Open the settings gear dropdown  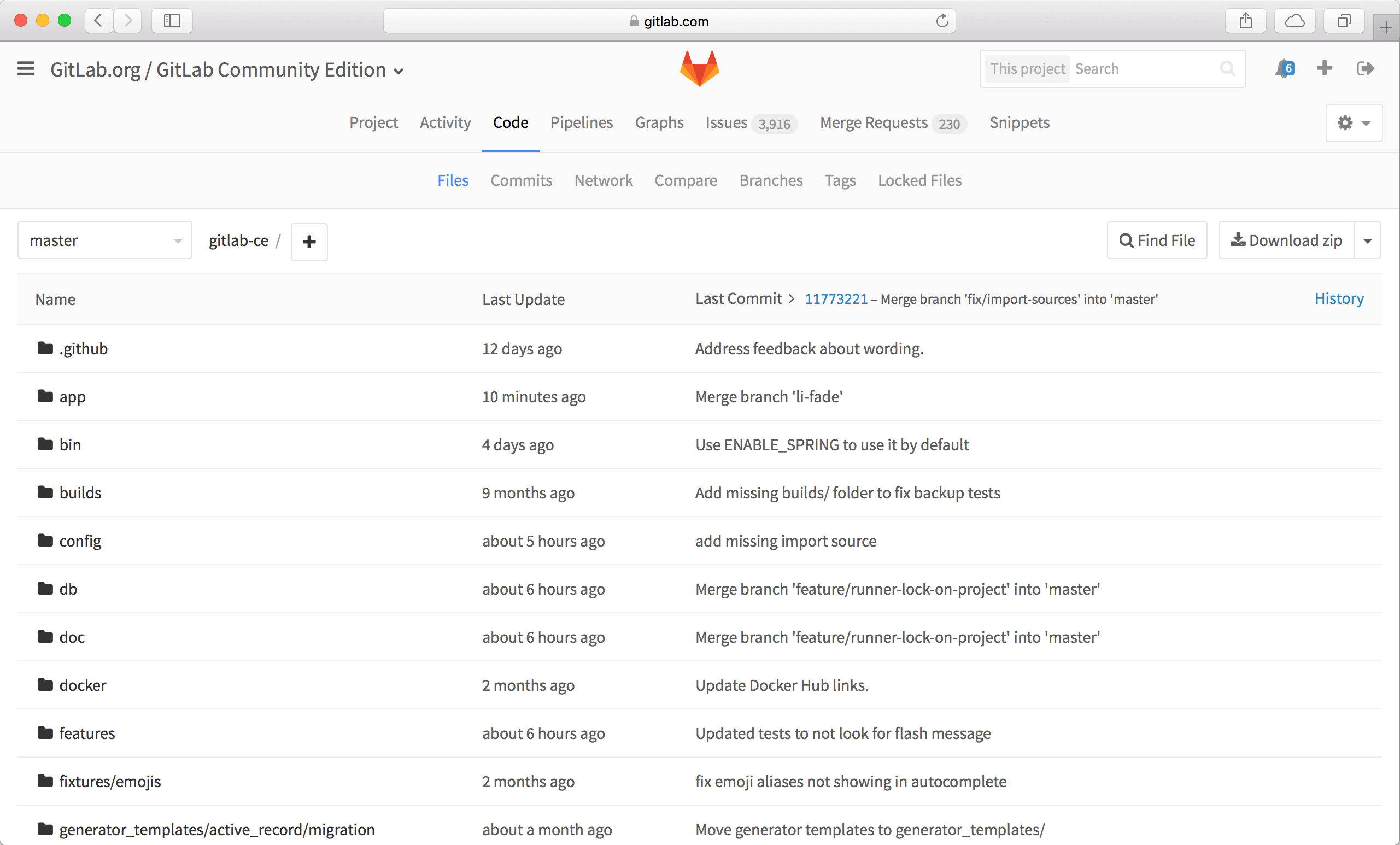point(1354,123)
